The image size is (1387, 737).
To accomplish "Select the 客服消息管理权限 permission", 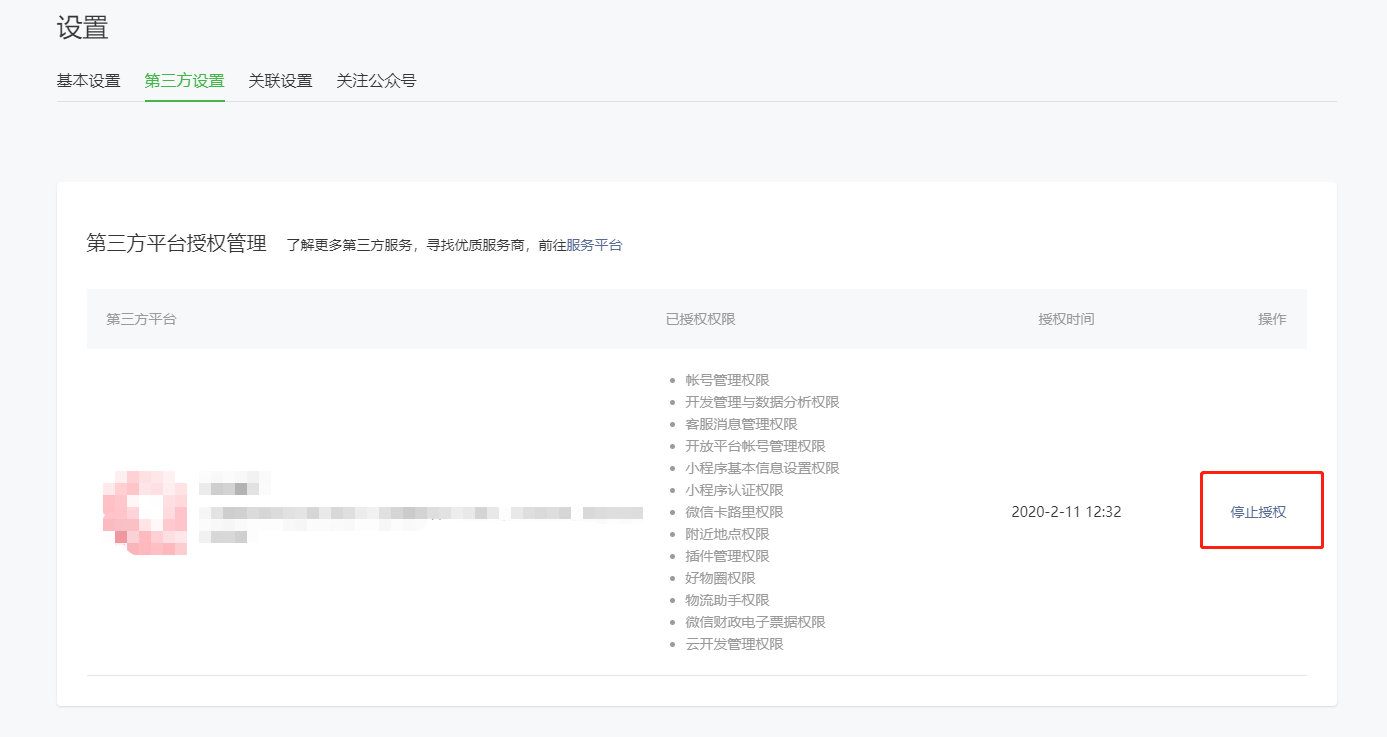I will pyautogui.click(x=741, y=424).
